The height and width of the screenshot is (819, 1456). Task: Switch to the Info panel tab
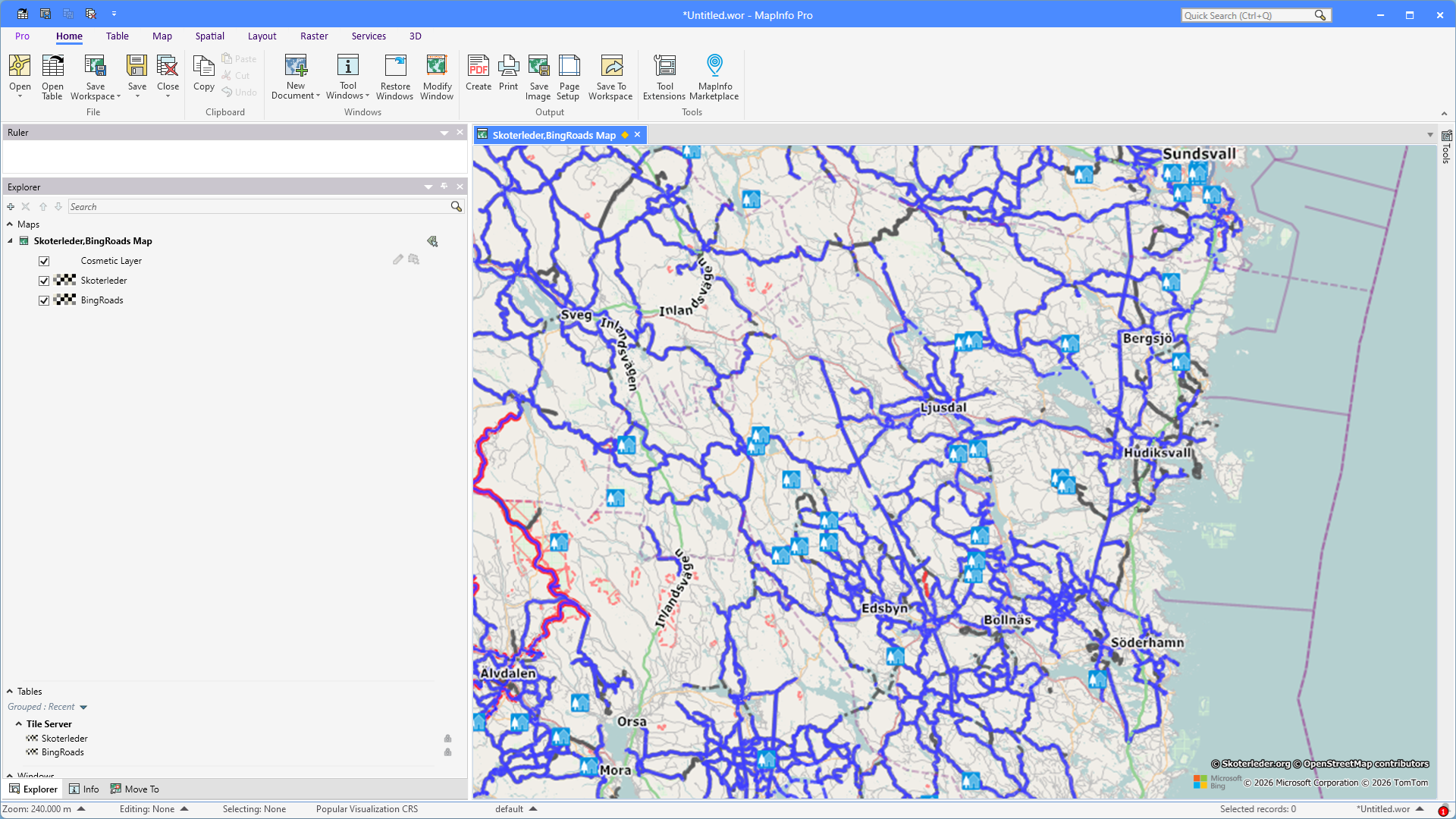[x=84, y=789]
